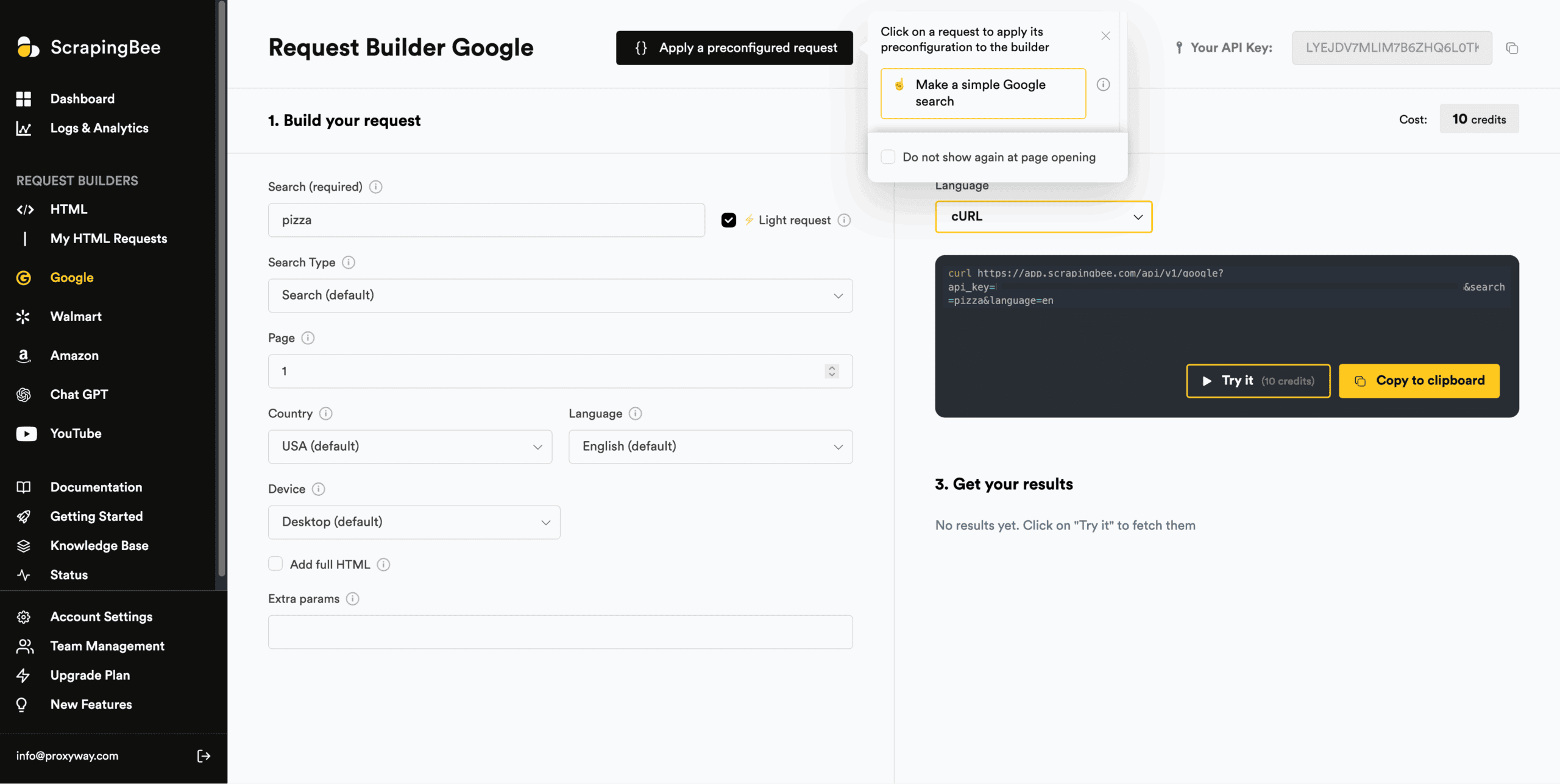Screen dimensions: 1560x784
Task: Check Do not show again at page opening
Action: point(888,157)
